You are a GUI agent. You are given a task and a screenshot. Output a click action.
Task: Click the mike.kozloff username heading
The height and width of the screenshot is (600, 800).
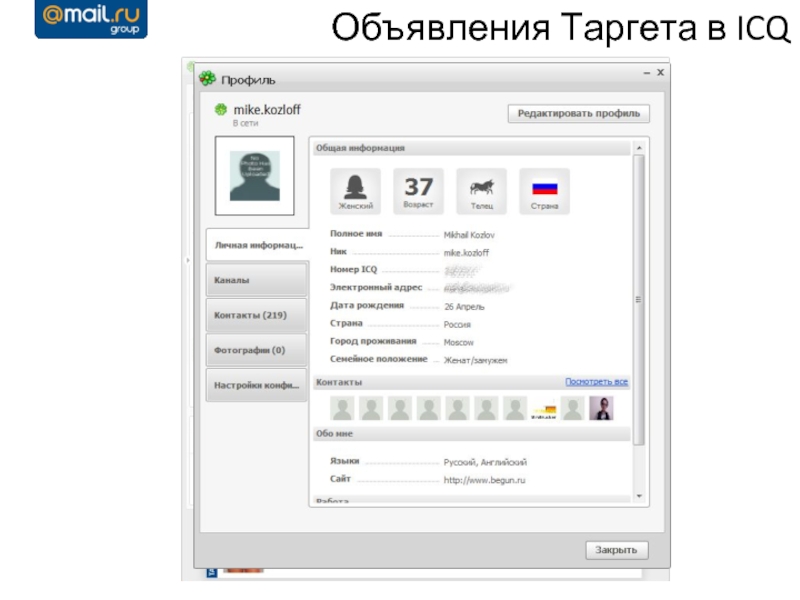[267, 110]
